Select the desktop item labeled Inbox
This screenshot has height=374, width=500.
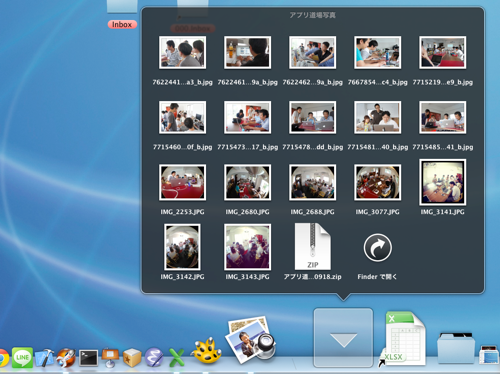[x=122, y=24]
